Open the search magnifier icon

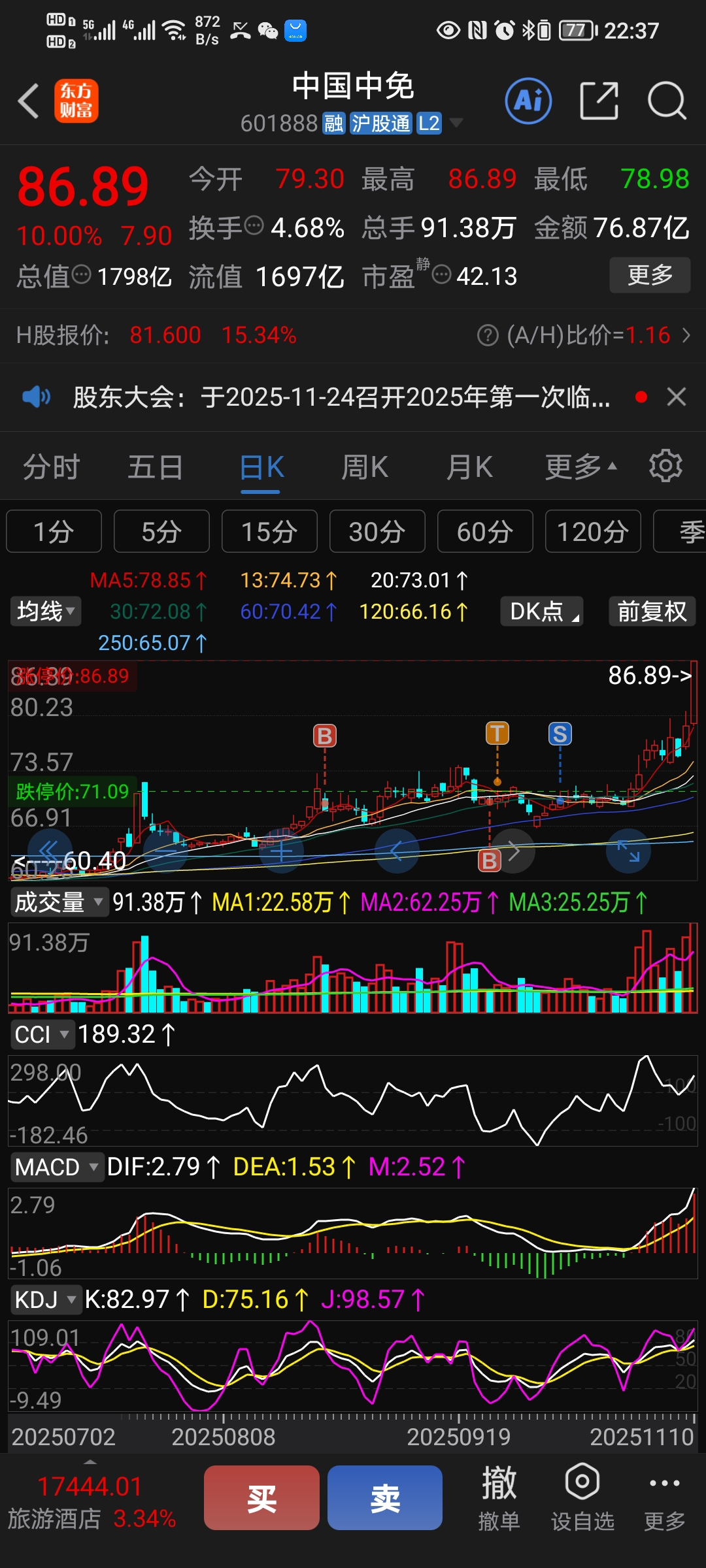[667, 101]
